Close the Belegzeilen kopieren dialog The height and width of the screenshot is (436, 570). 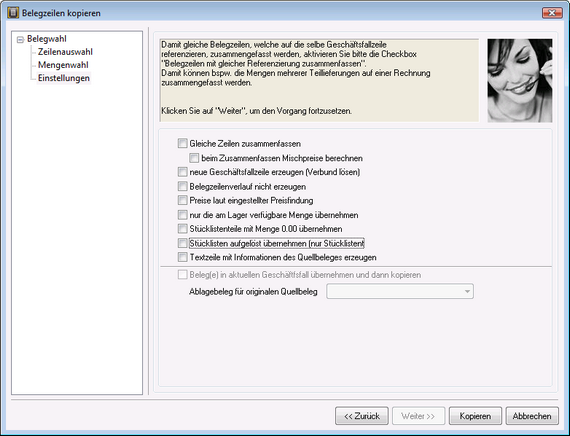pyautogui.click(x=552, y=13)
